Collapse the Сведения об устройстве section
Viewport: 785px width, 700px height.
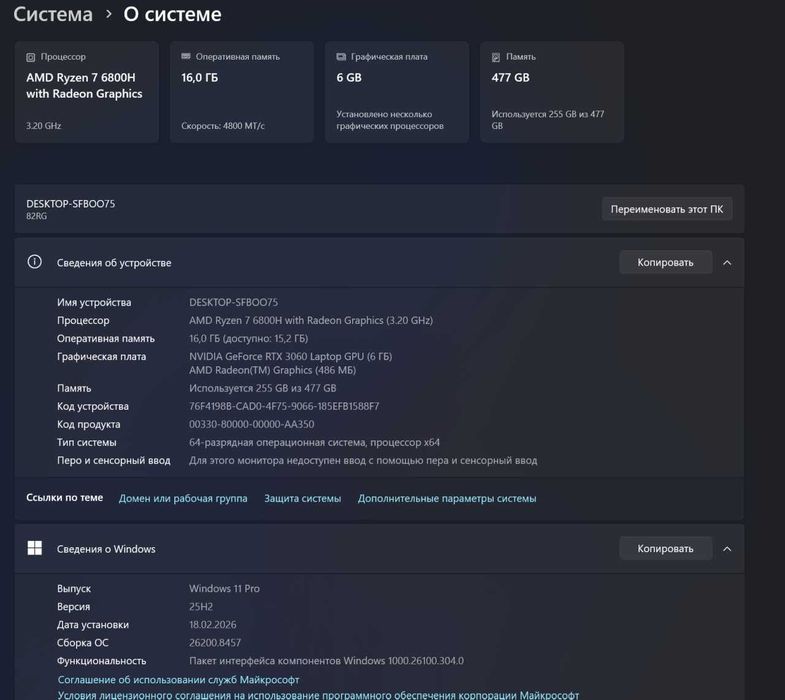[727, 262]
